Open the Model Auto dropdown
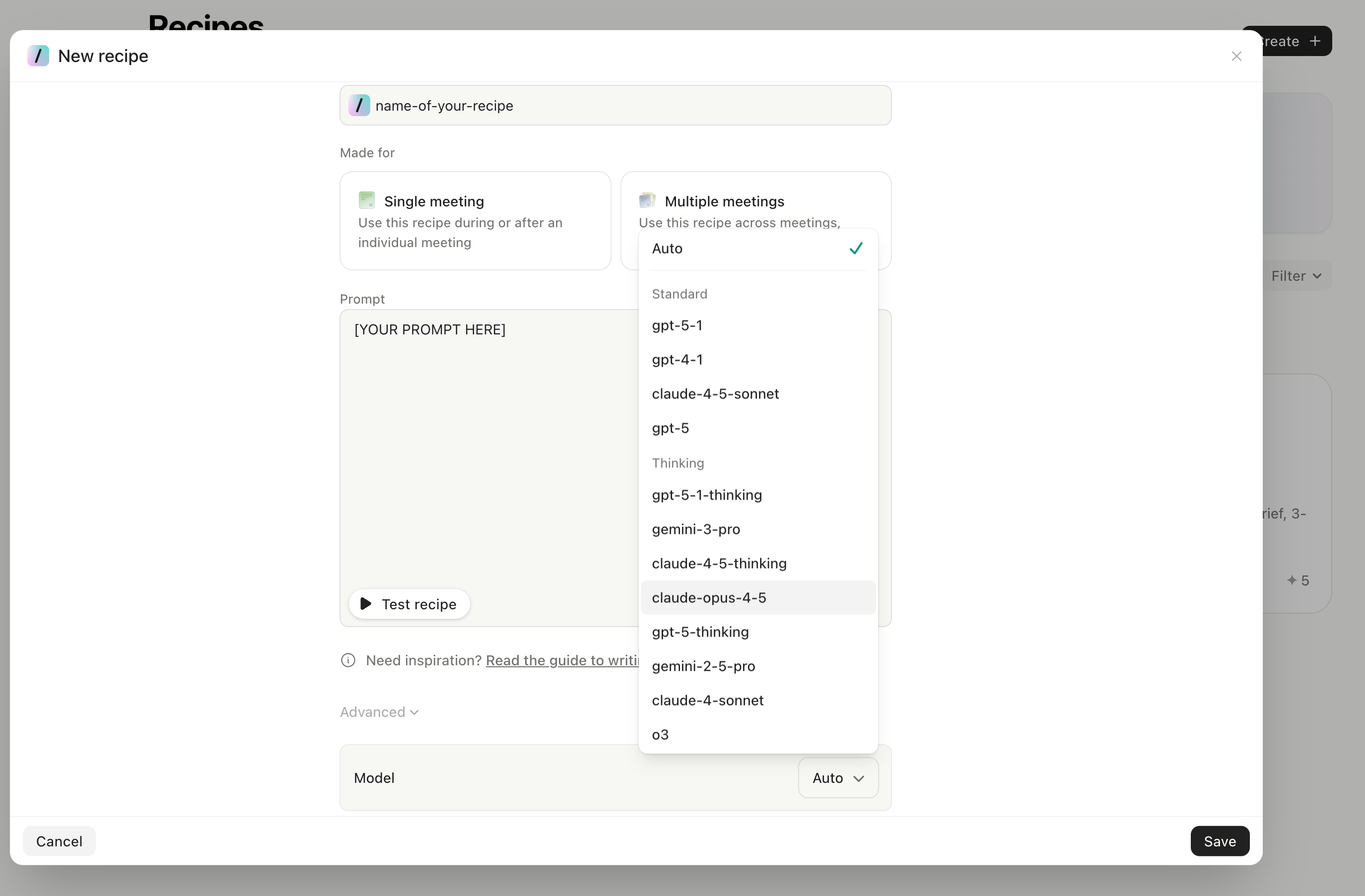 [x=838, y=778]
